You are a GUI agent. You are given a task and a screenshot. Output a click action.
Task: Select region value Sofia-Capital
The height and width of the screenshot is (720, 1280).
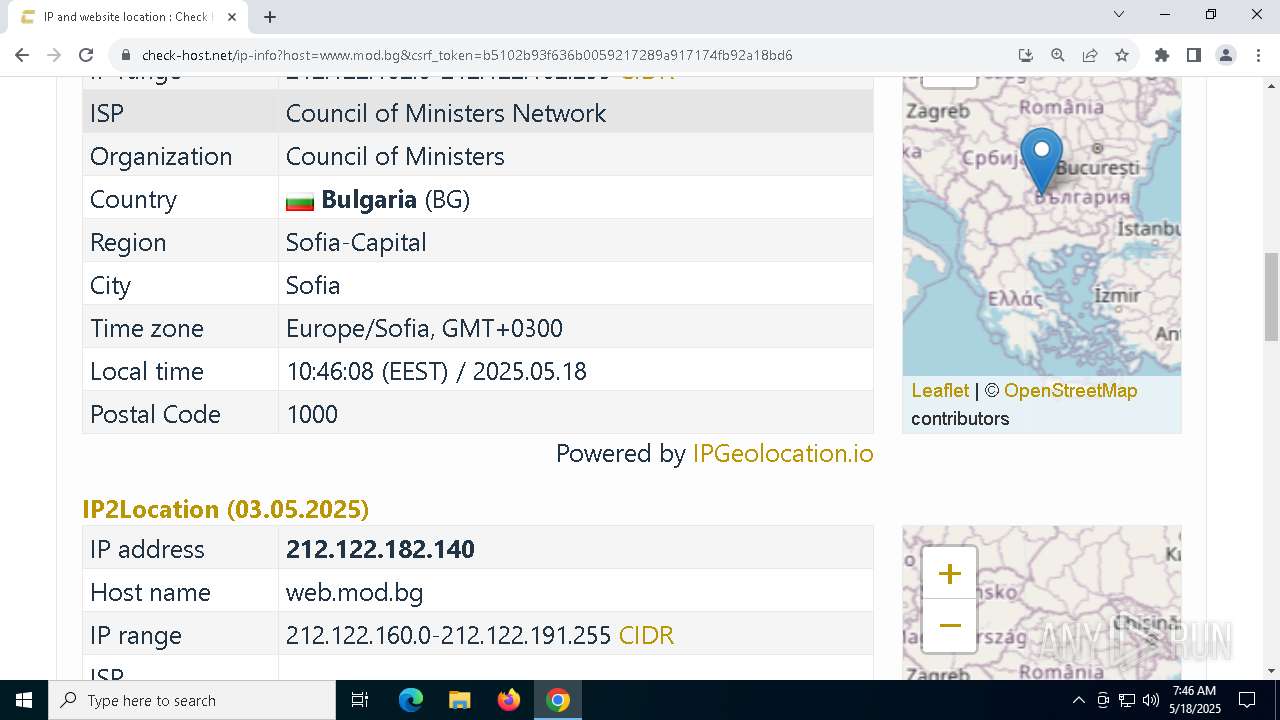356,242
